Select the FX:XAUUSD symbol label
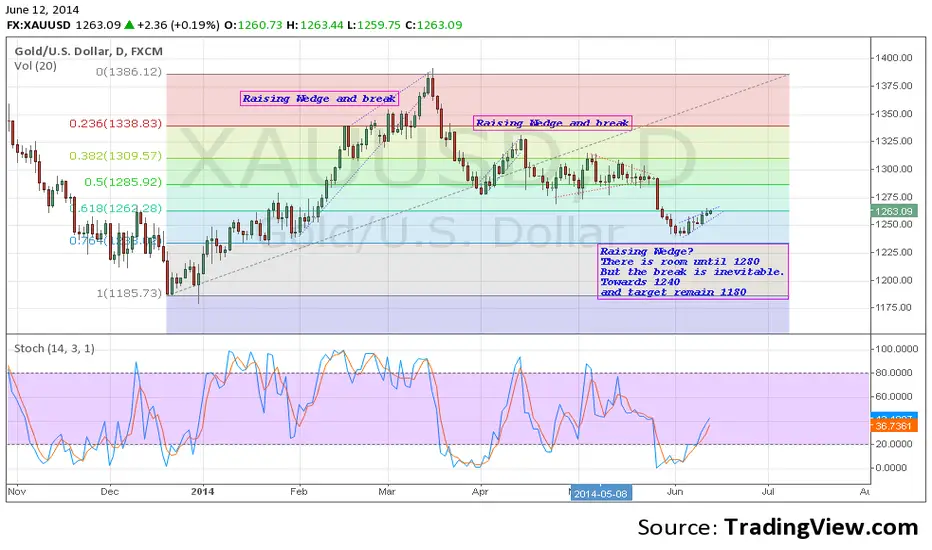This screenshot has width=932, height=550. coord(39,25)
